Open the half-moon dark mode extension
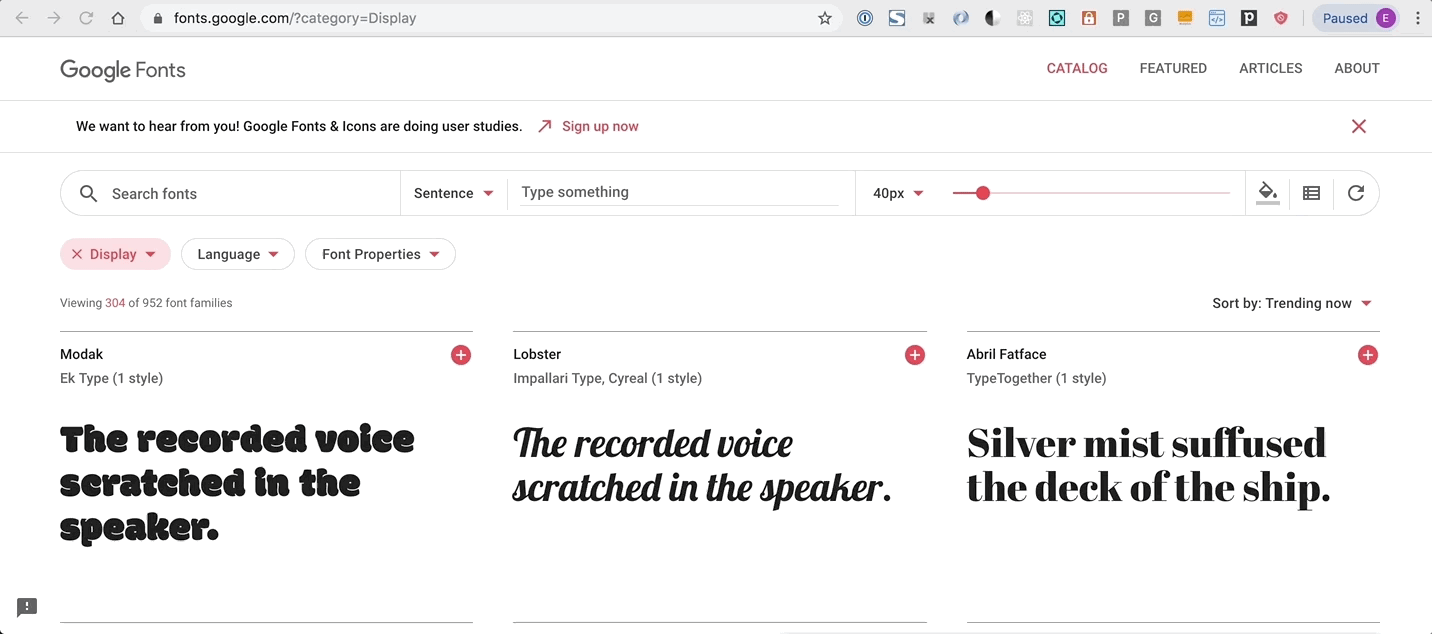Image resolution: width=1432 pixels, height=634 pixels. pyautogui.click(x=993, y=18)
